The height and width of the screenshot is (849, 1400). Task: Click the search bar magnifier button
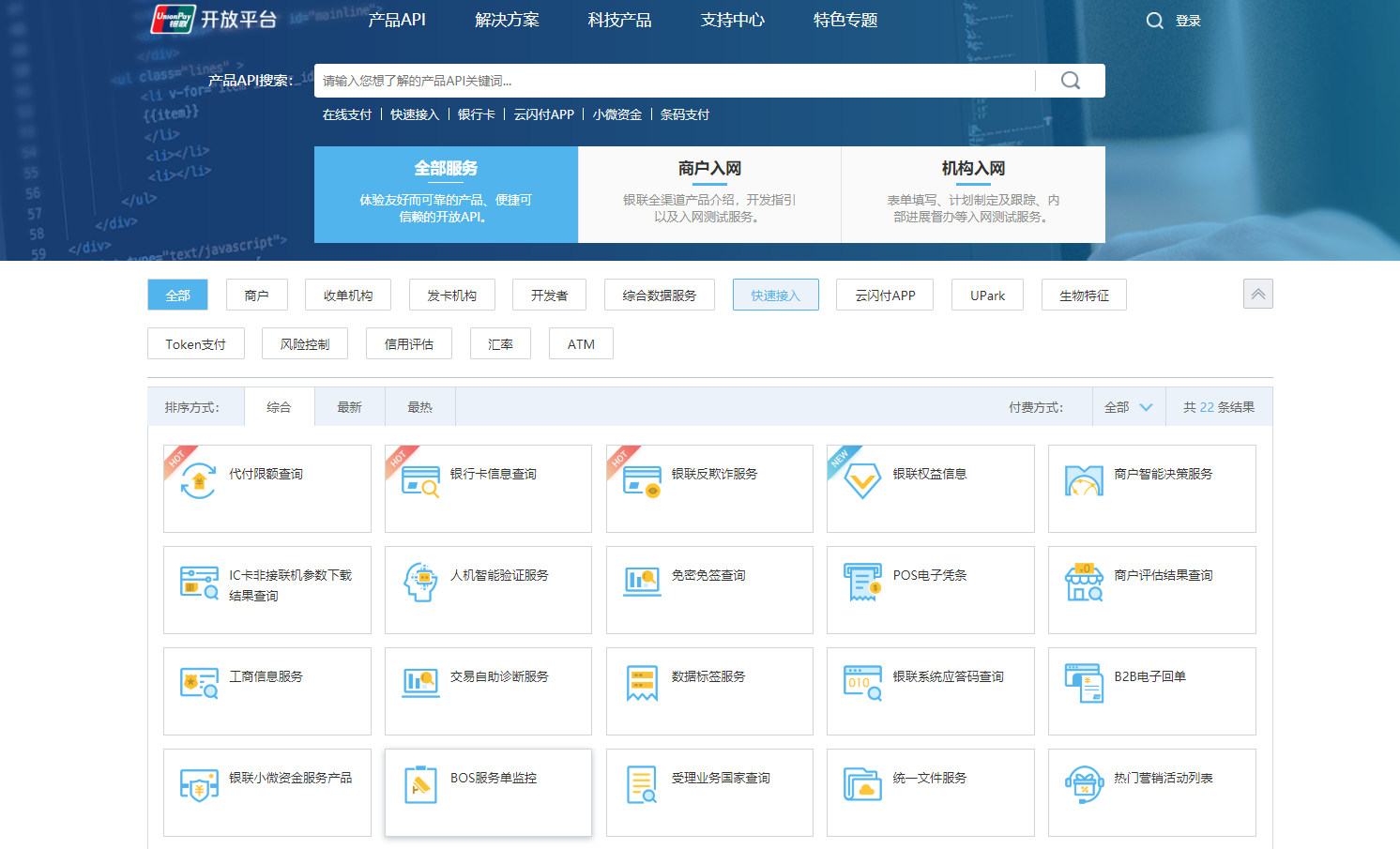(x=1071, y=81)
